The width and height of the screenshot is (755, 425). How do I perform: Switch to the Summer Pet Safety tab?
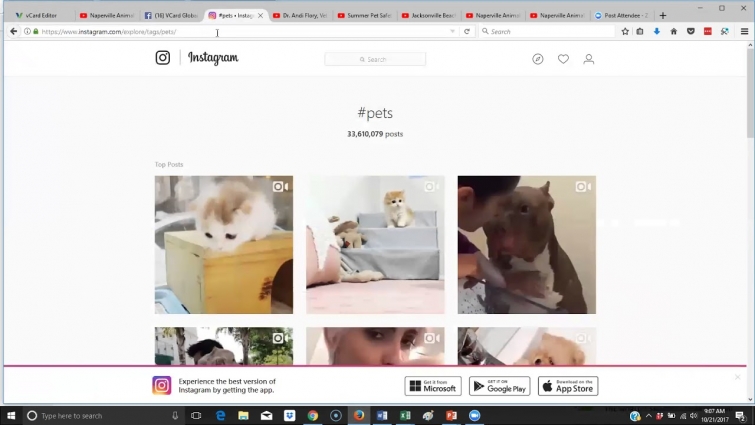coord(364,15)
